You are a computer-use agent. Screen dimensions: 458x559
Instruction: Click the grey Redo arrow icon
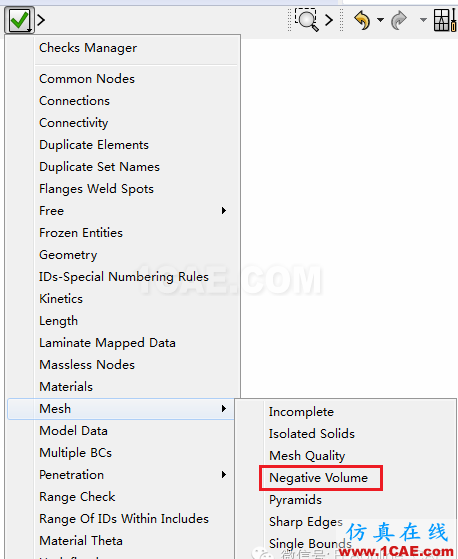coord(399,20)
